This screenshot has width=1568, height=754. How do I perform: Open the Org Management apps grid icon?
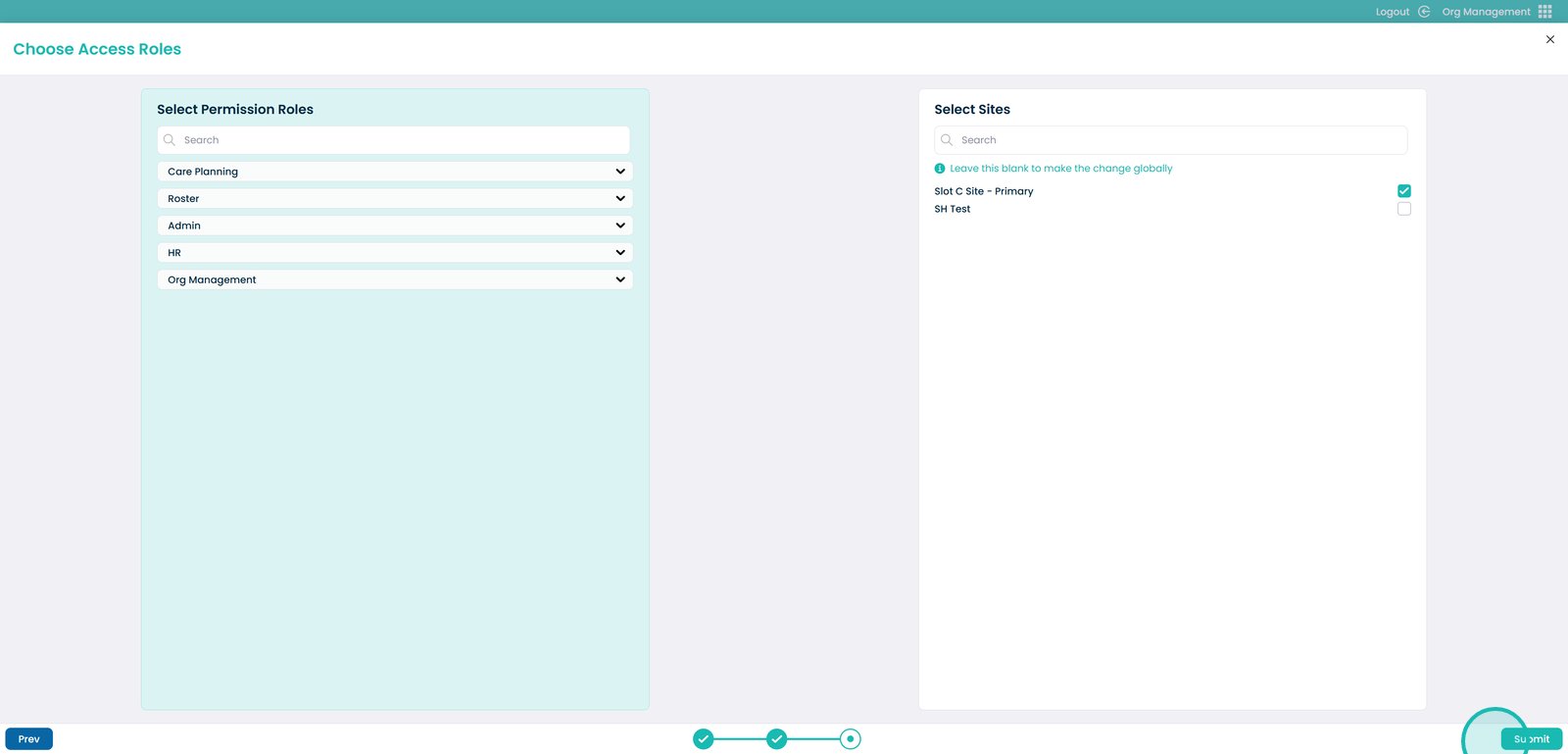tap(1544, 12)
